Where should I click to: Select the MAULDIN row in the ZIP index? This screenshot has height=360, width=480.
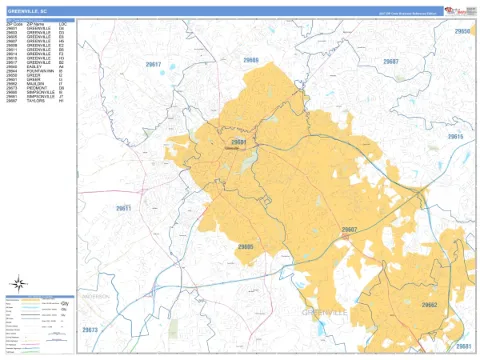coord(35,84)
